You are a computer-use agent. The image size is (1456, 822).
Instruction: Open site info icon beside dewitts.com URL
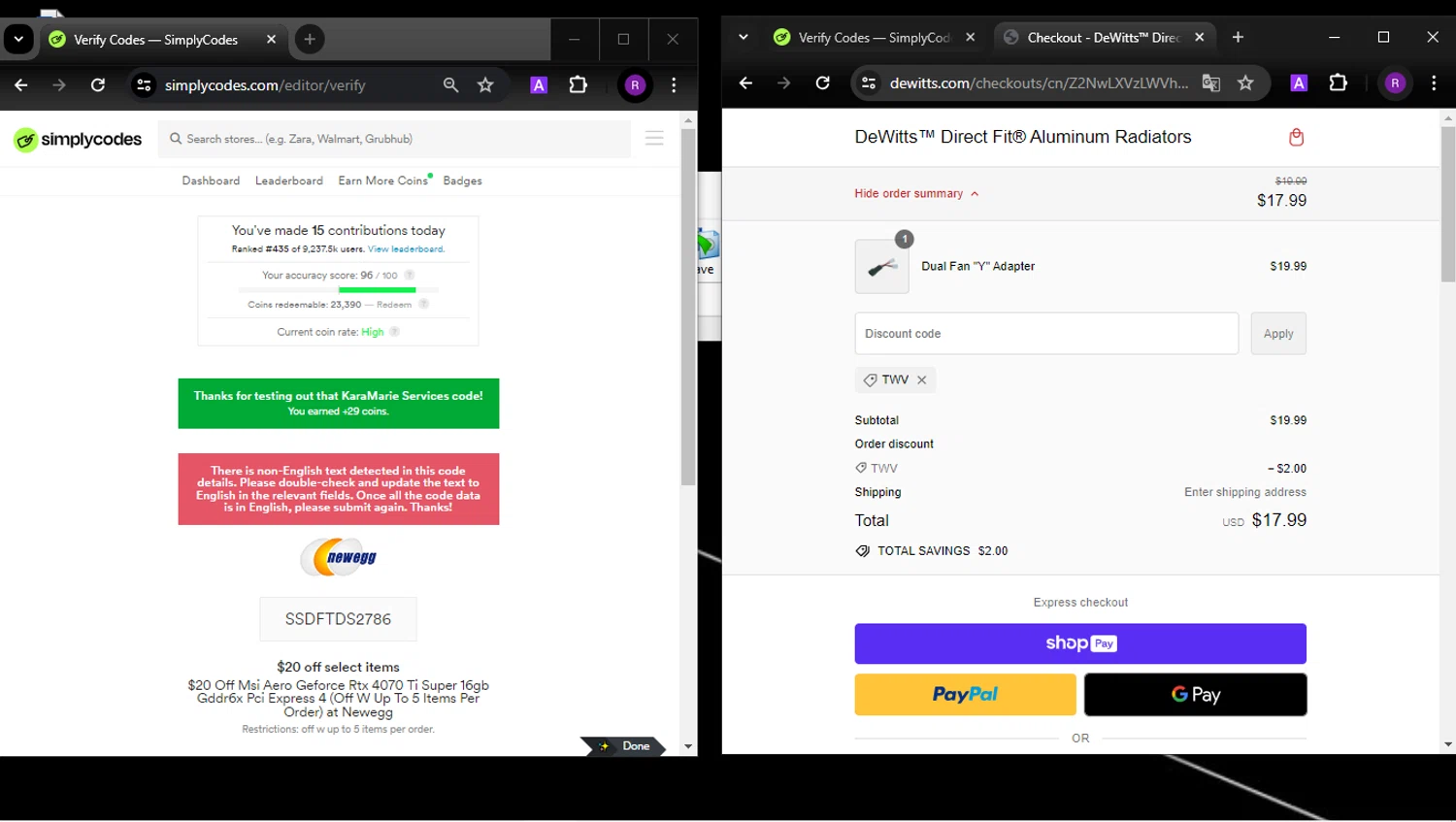(x=869, y=83)
